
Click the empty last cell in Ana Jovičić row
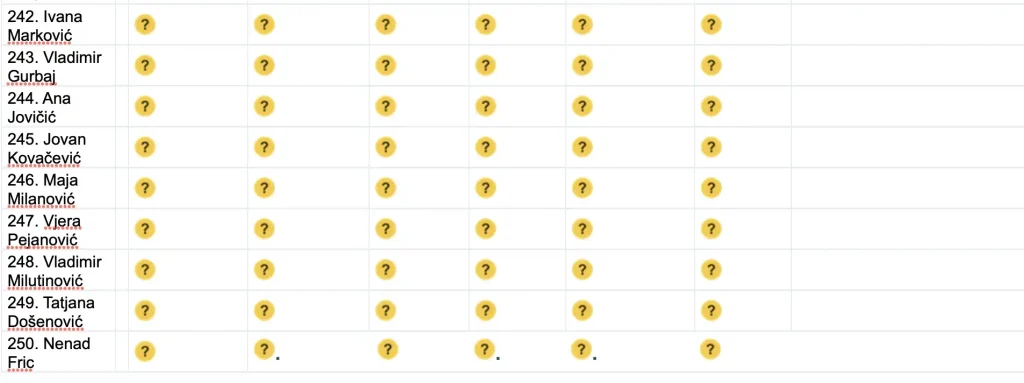point(908,107)
